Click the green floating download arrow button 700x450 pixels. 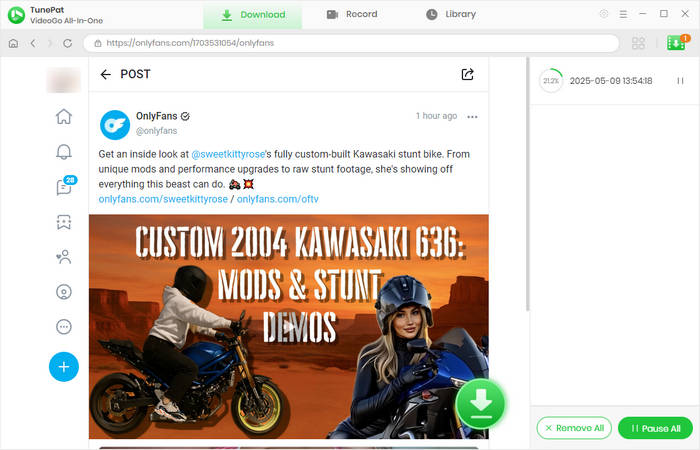[x=481, y=403]
